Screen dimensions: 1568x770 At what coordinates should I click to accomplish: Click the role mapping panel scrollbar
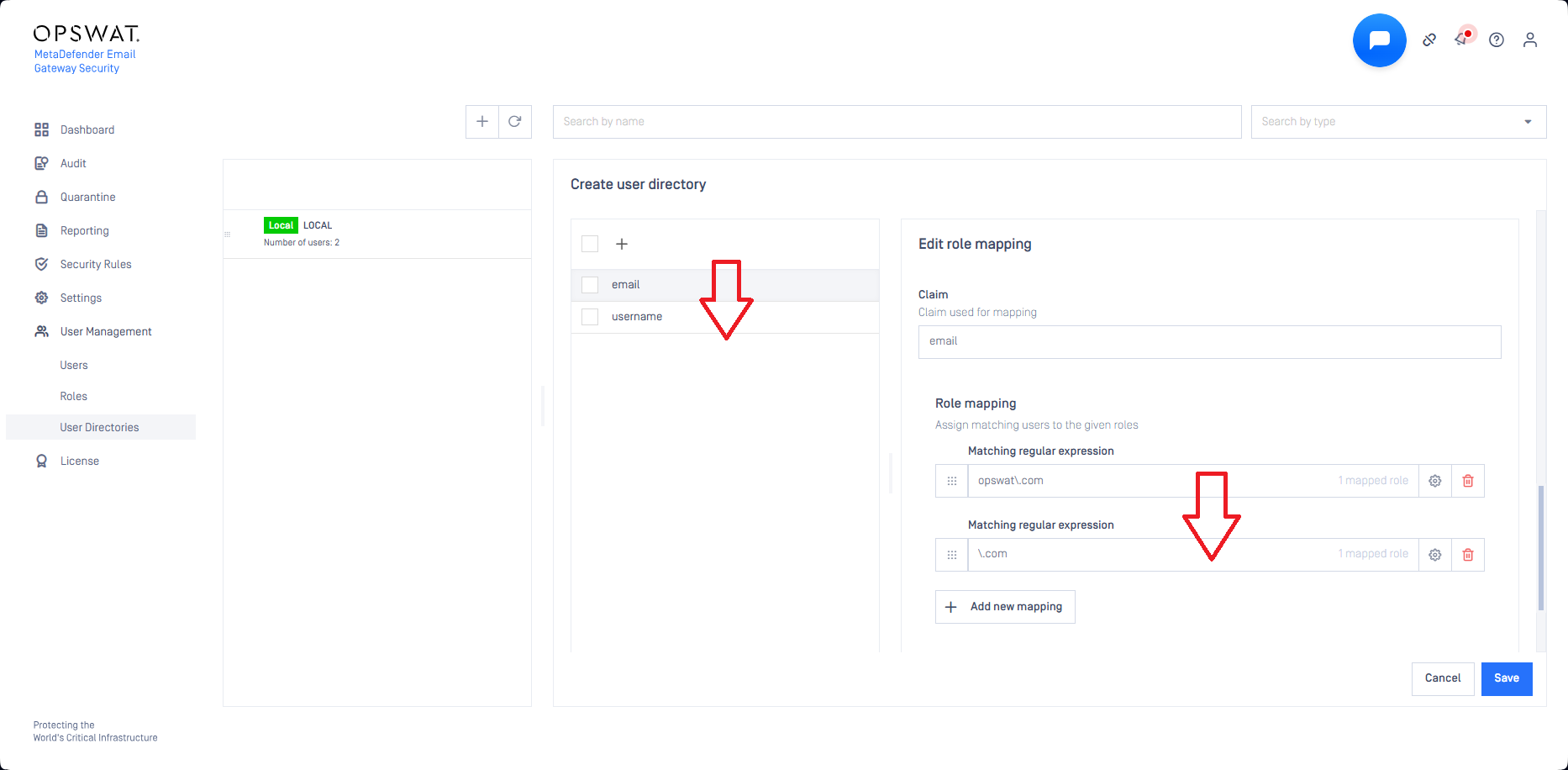point(1540,546)
